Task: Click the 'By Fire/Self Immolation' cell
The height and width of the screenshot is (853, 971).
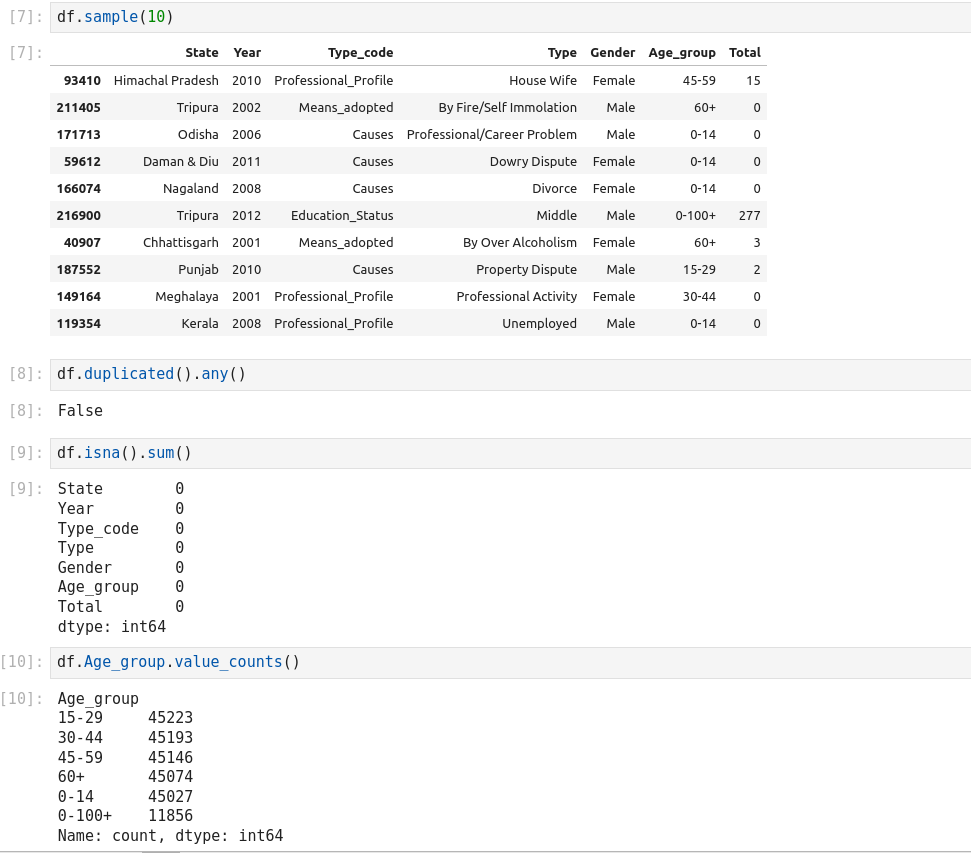Action: click(507, 107)
